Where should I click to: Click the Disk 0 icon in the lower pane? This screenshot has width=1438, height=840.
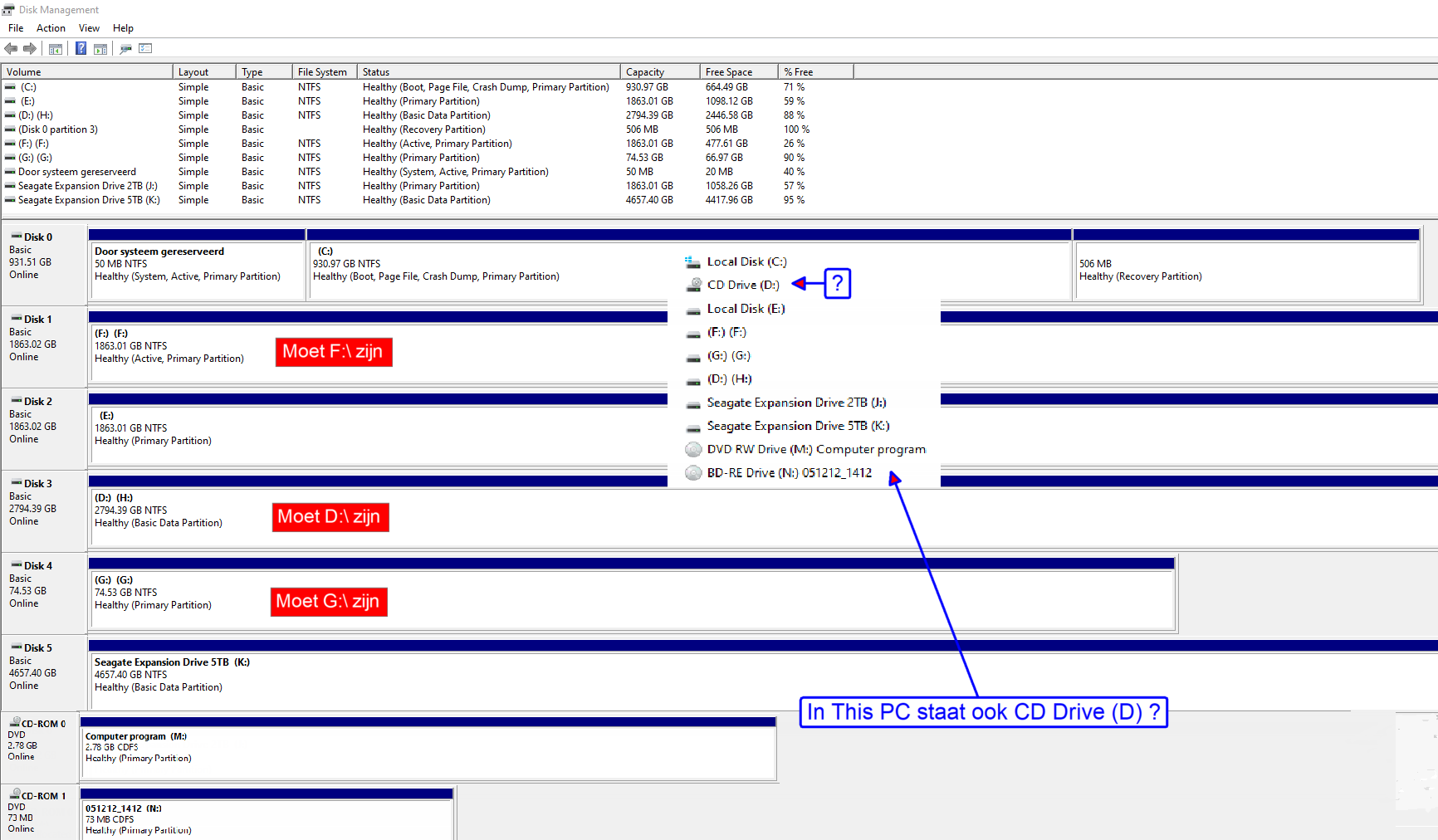click(16, 237)
